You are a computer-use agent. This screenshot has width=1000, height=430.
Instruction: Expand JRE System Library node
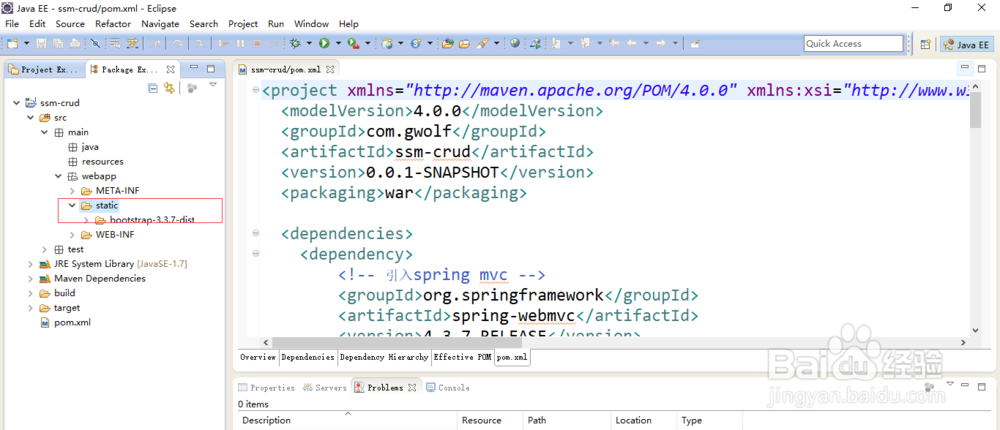click(30, 264)
